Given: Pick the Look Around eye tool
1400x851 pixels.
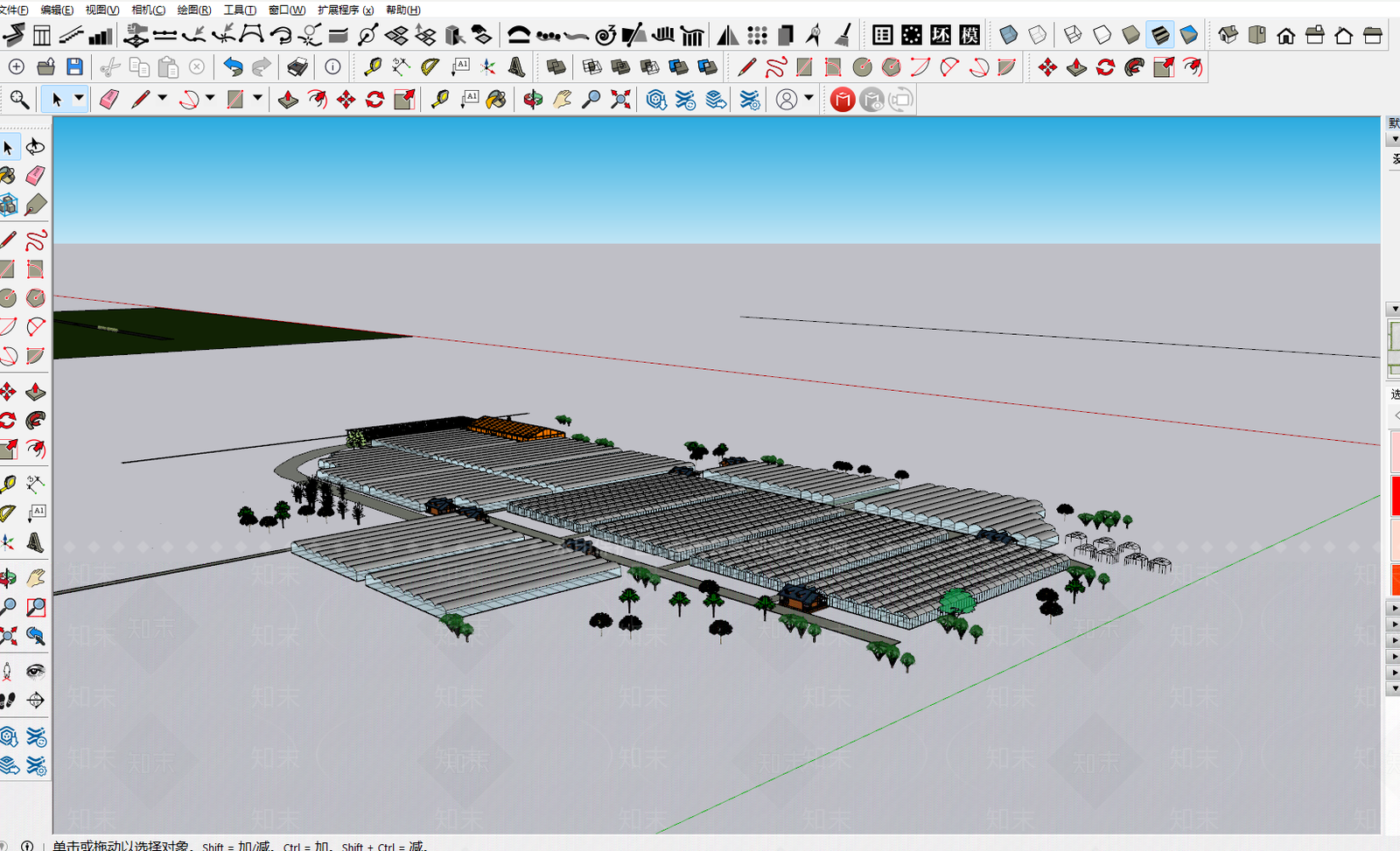Looking at the screenshot, I should click(x=35, y=671).
